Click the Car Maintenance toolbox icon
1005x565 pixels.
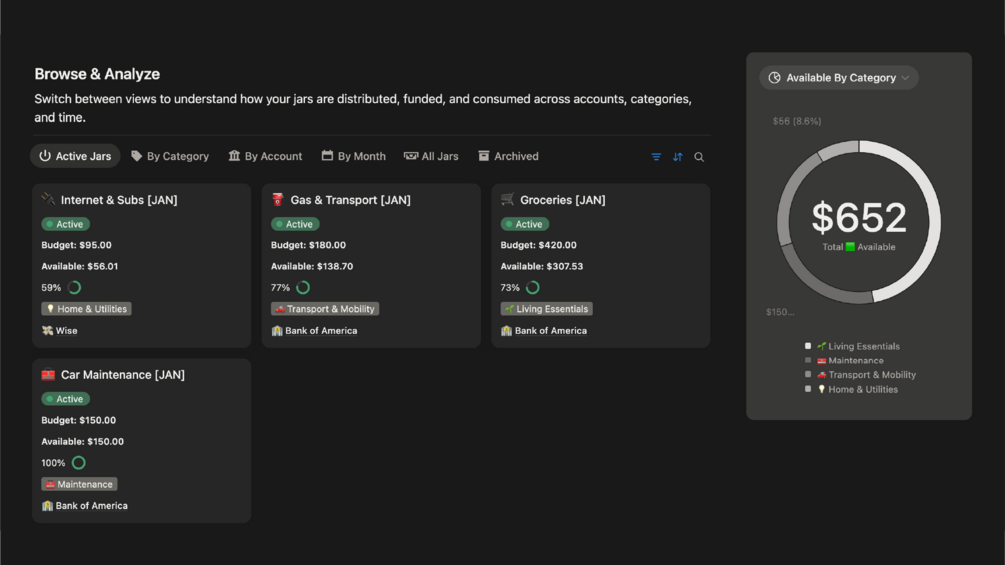pos(48,375)
